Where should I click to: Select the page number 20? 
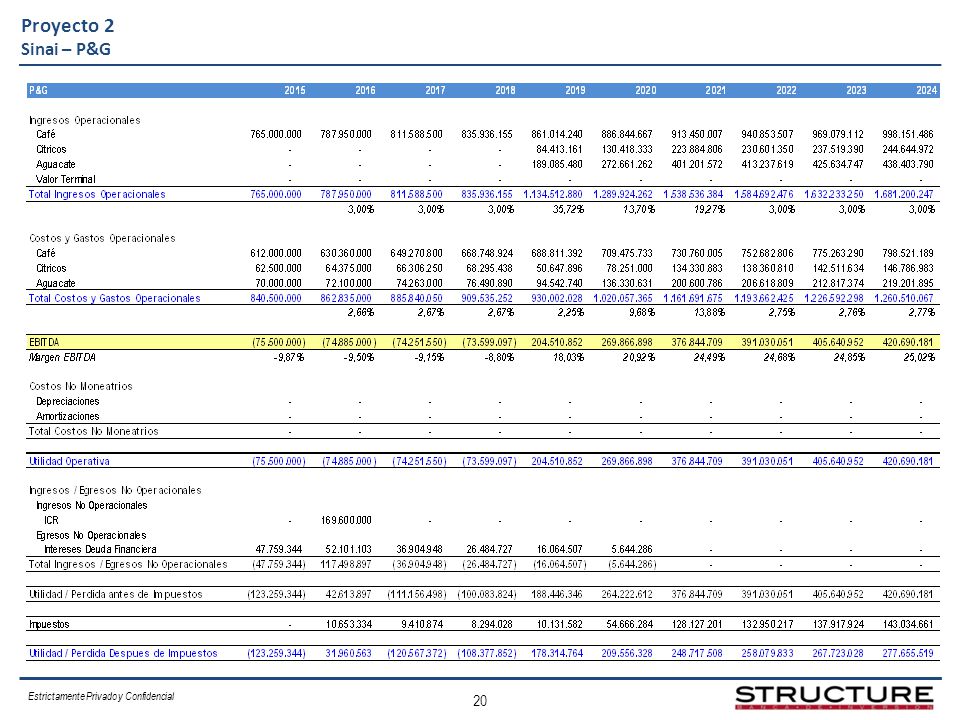tap(480, 701)
